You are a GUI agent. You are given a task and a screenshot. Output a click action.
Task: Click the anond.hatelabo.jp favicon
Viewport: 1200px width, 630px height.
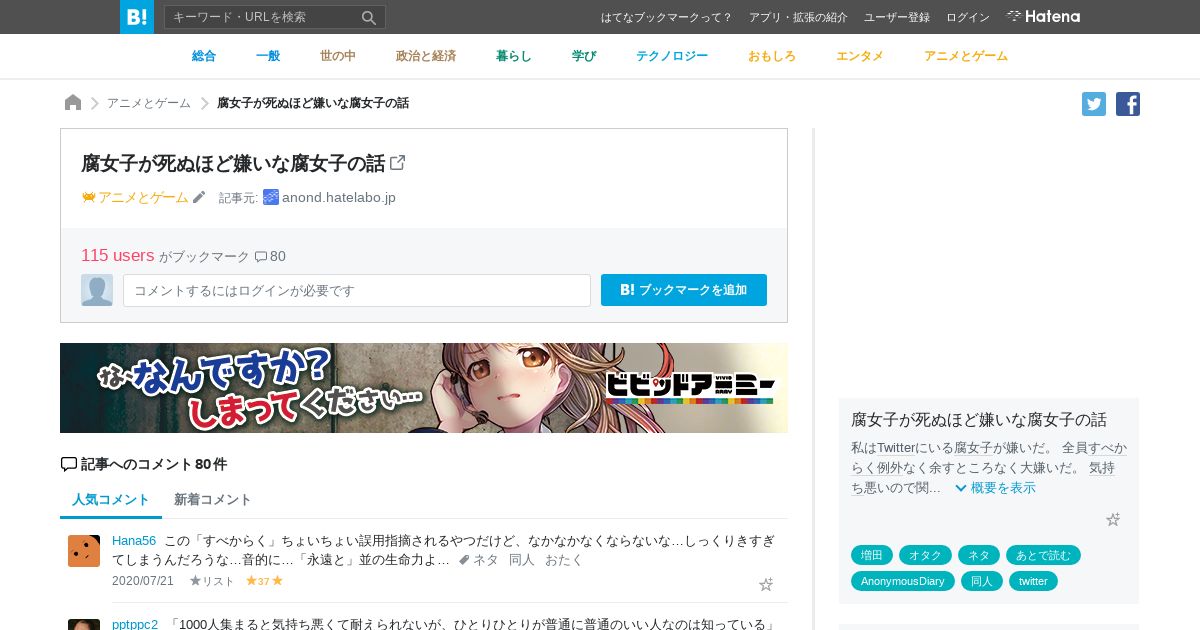tap(271, 197)
